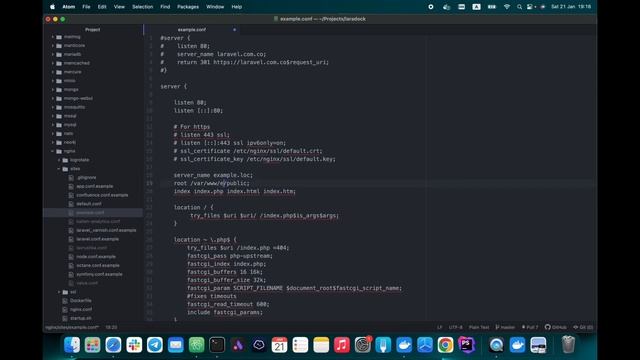Expand the mosquitto folder arrow
This screenshot has width=640, height=360.
point(53,107)
